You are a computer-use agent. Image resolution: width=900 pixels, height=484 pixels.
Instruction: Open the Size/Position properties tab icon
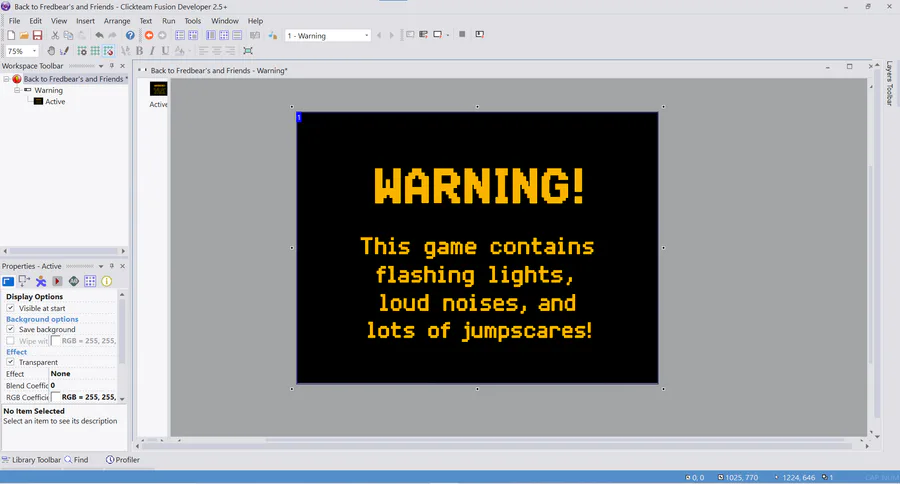click(x=24, y=281)
